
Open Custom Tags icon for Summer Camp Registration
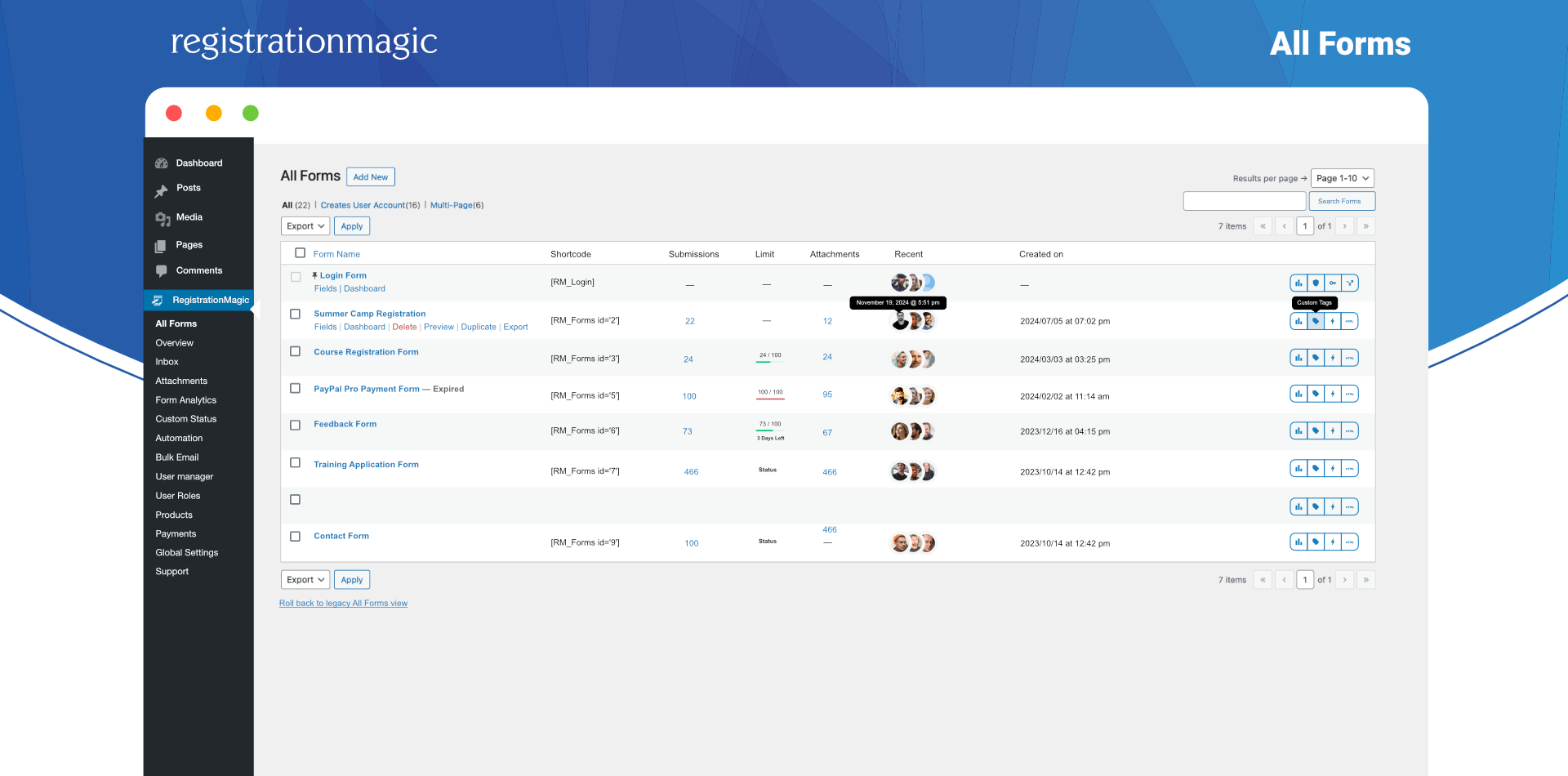point(1316,321)
